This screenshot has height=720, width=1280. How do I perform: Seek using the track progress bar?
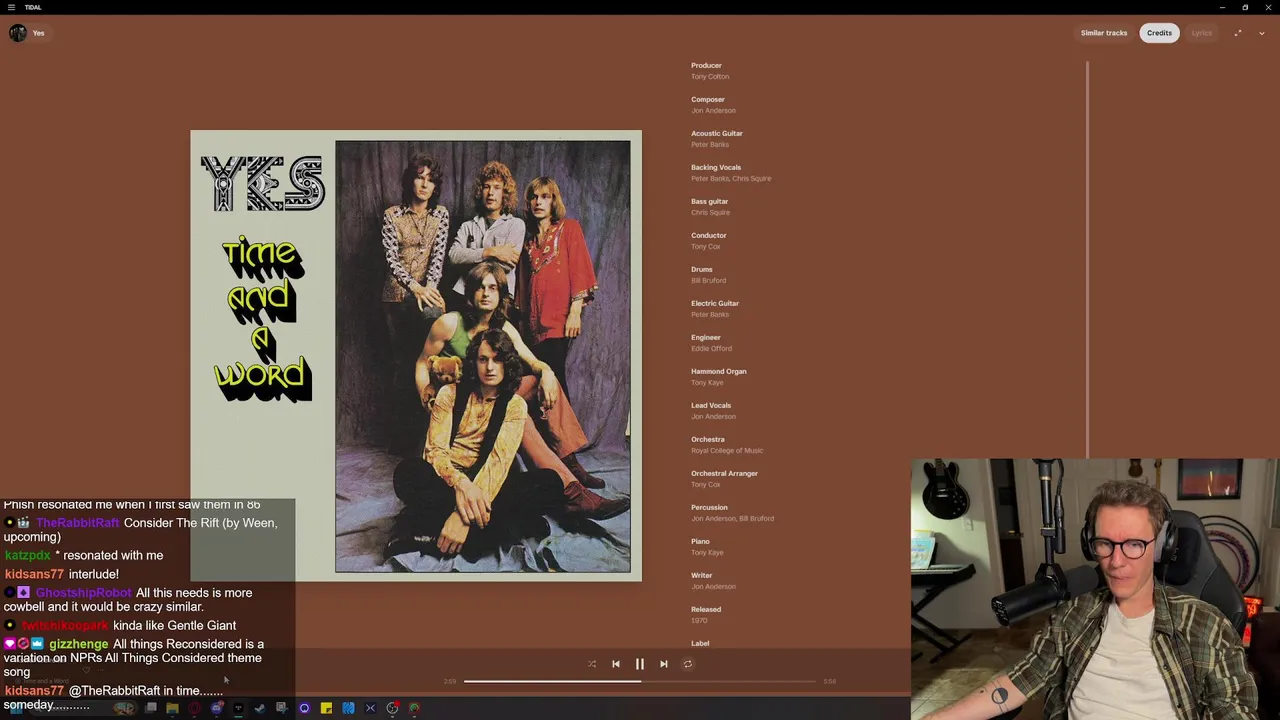[x=640, y=681]
